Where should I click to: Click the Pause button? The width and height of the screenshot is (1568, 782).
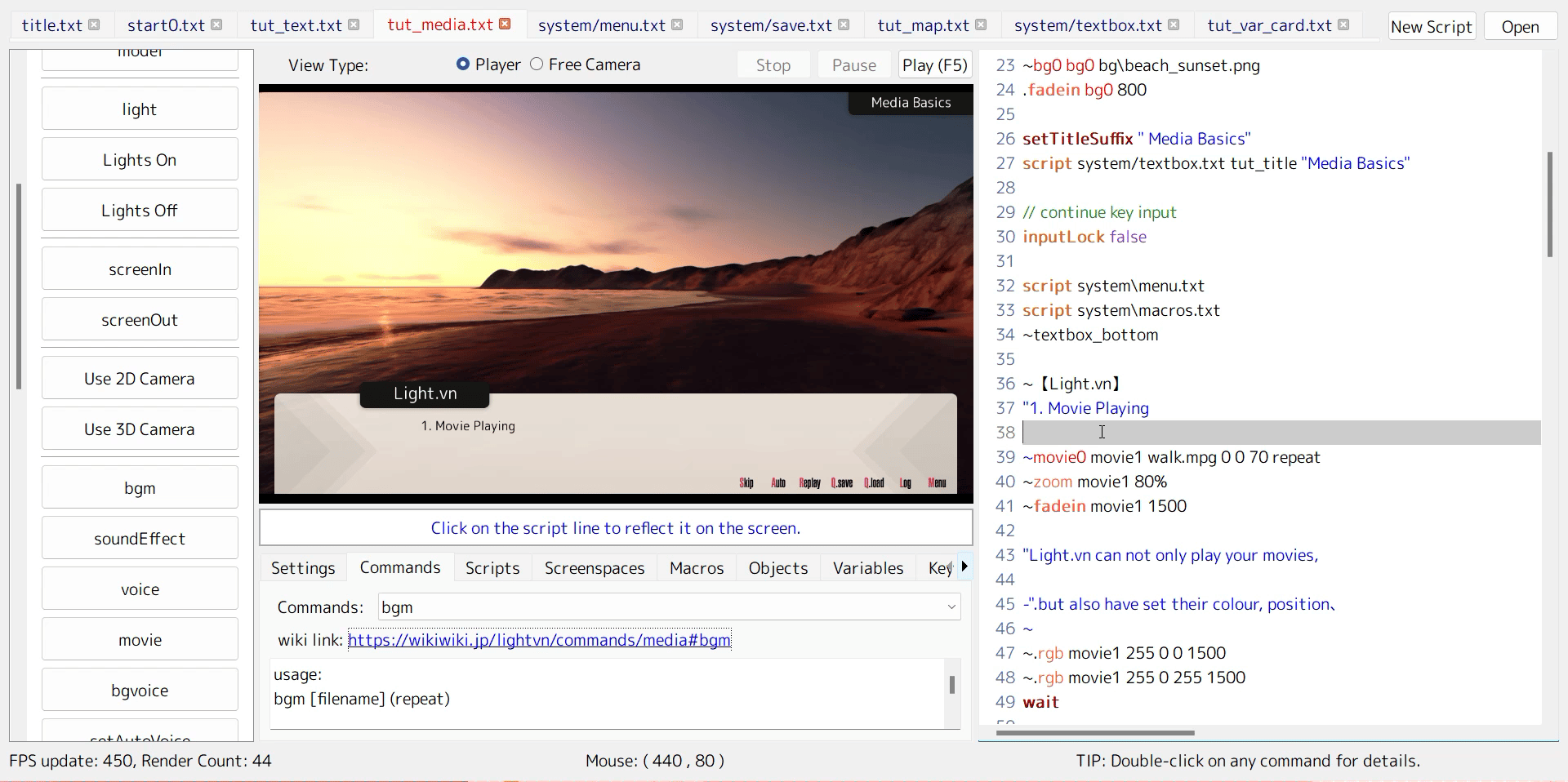[854, 64]
